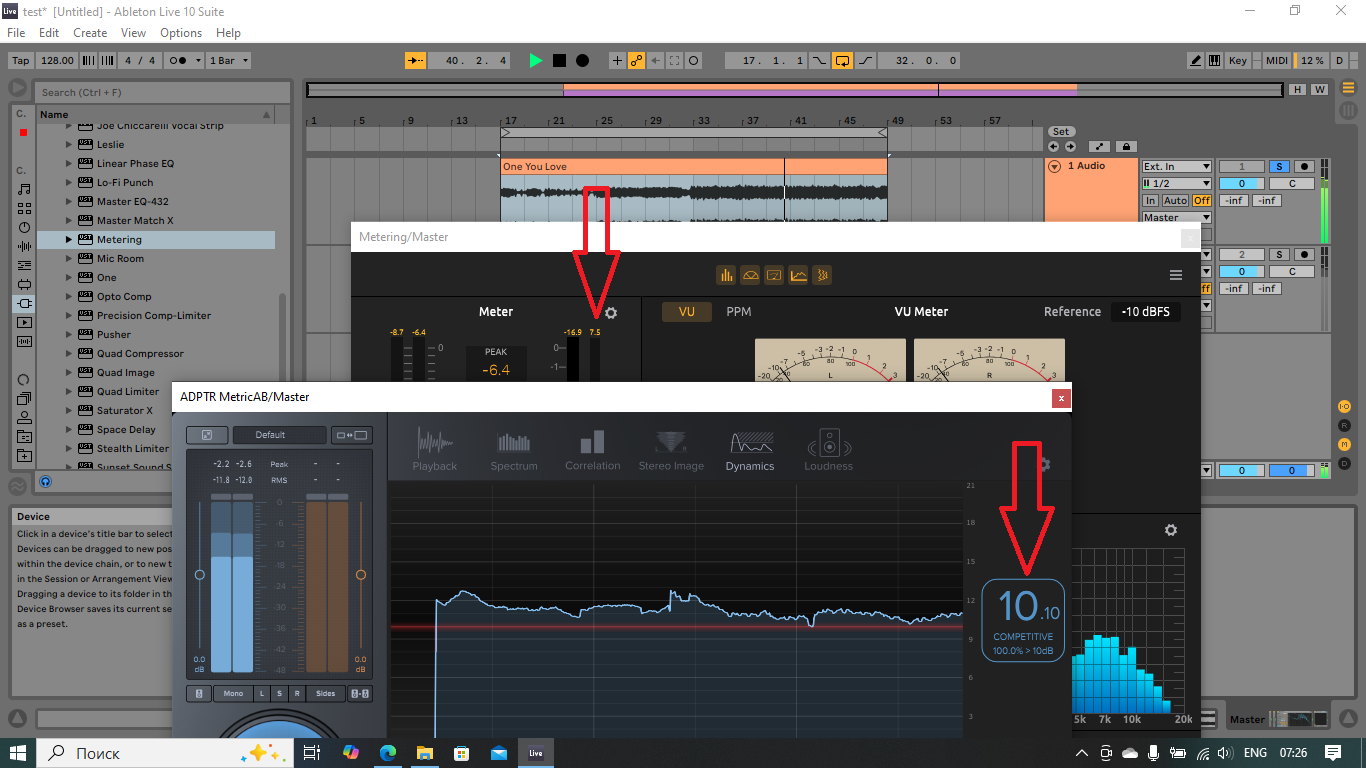Start playback with the green Play button
Image resolution: width=1366 pixels, height=768 pixels.
536,61
